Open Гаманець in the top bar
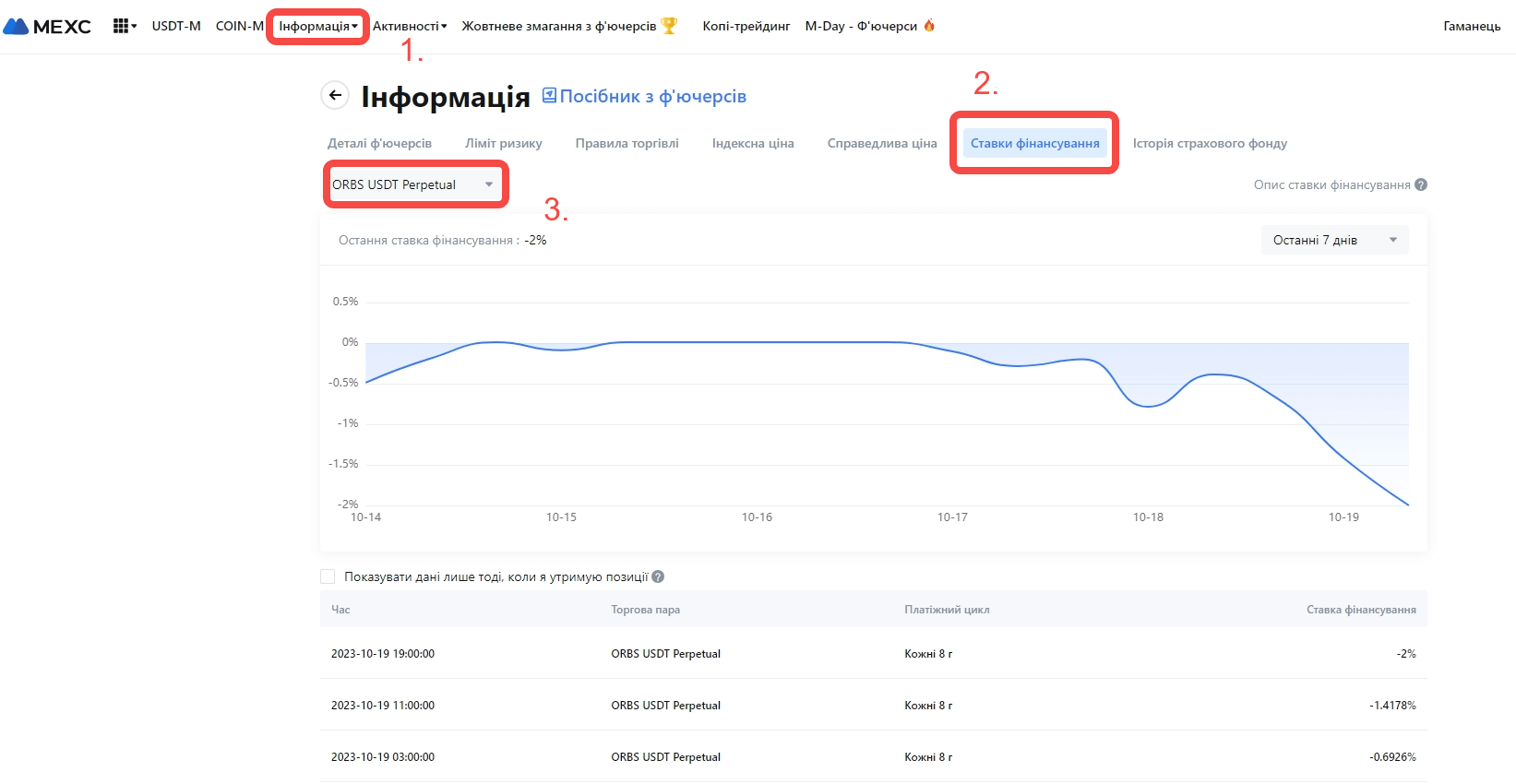 1472,26
